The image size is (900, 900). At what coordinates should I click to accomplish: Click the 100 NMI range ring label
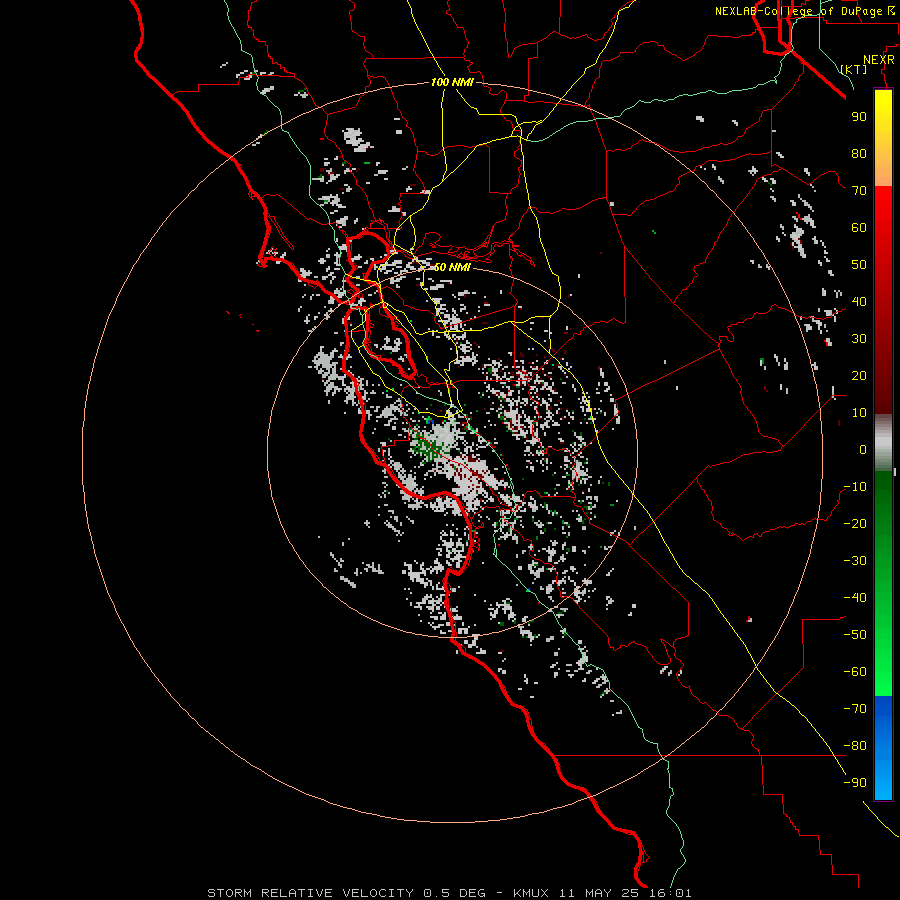point(452,82)
